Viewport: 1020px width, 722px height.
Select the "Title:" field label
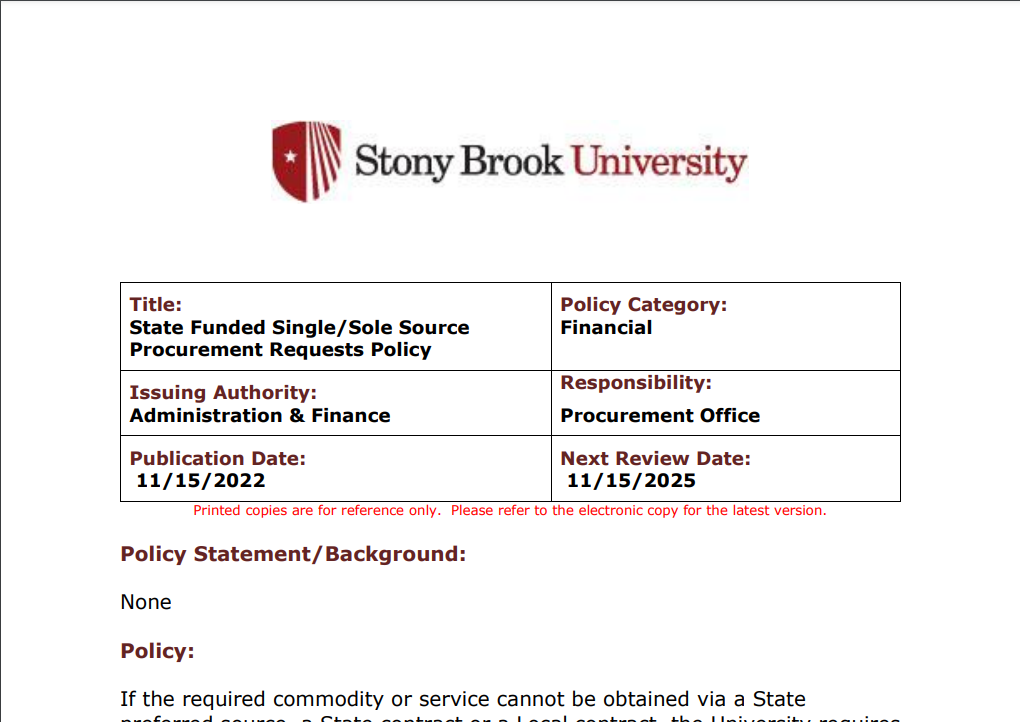pyautogui.click(x=156, y=305)
